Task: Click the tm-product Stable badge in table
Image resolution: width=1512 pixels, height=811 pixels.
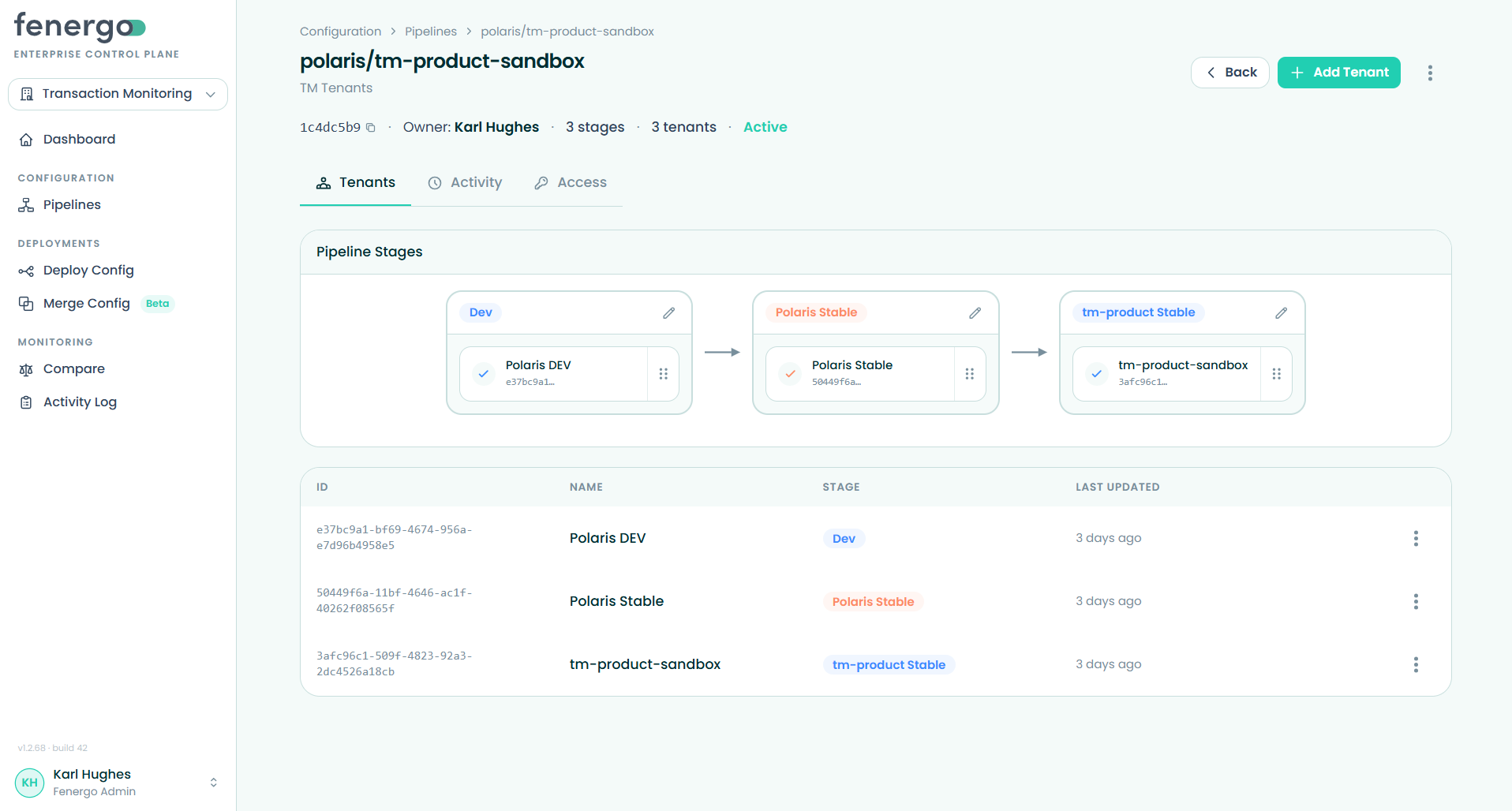Action: pos(889,665)
